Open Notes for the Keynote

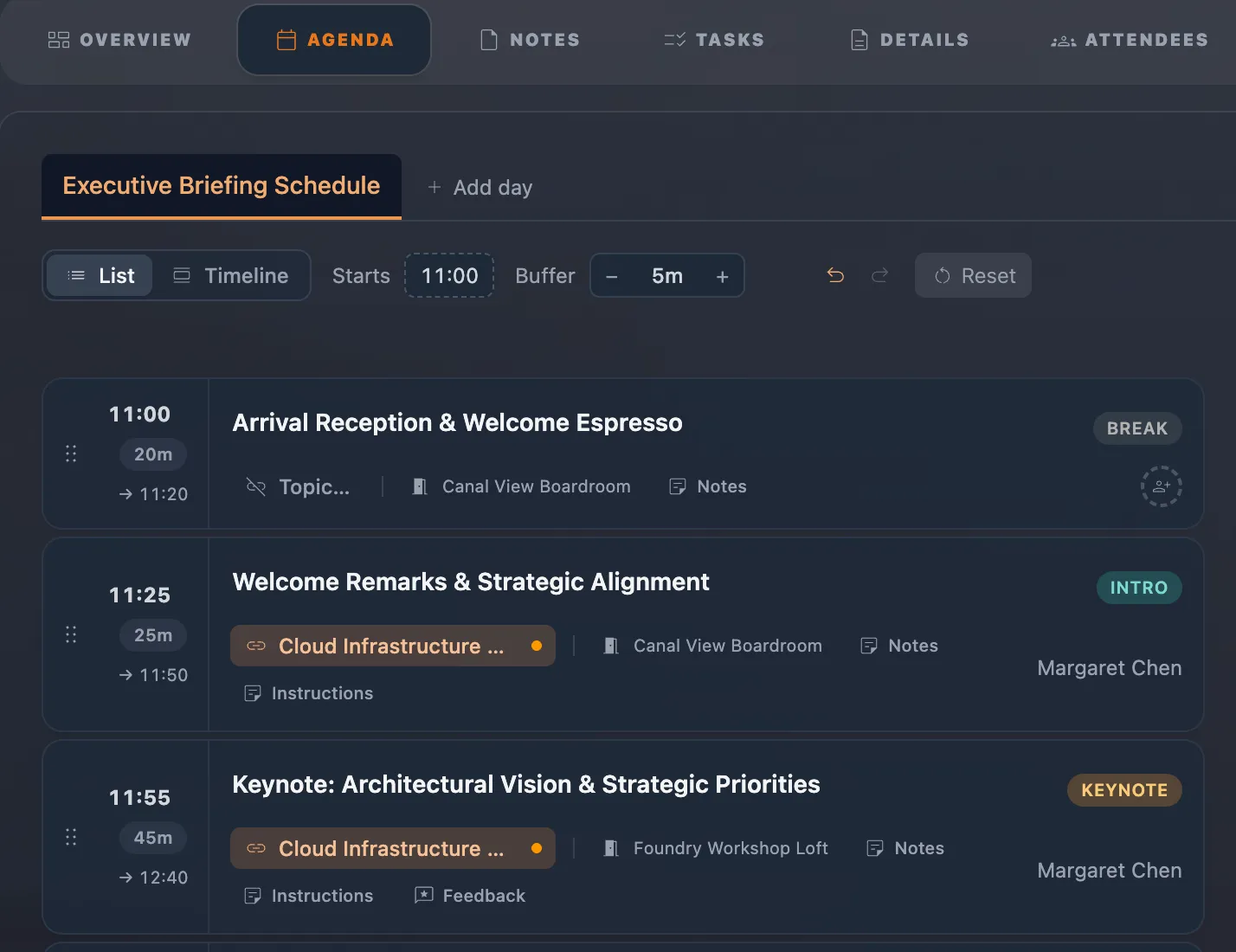pos(905,848)
